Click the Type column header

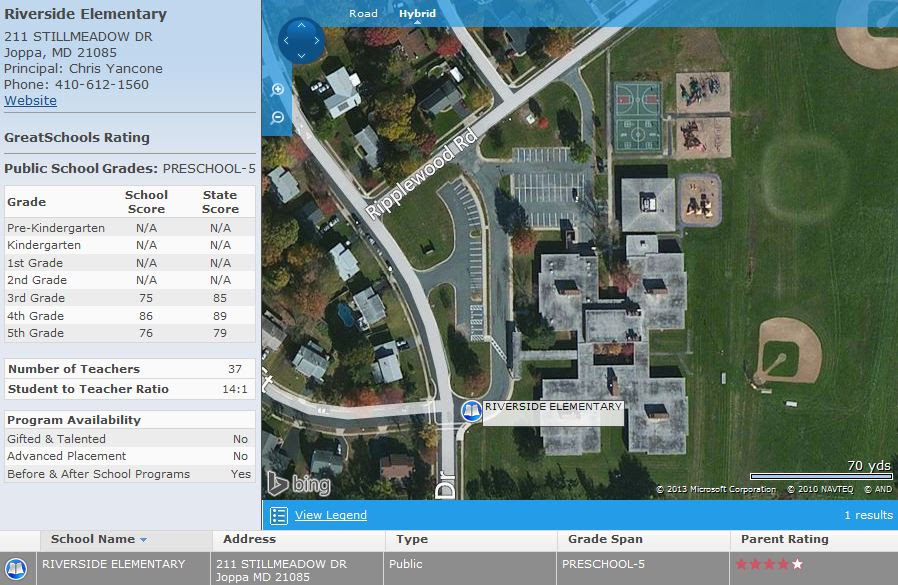(x=412, y=539)
